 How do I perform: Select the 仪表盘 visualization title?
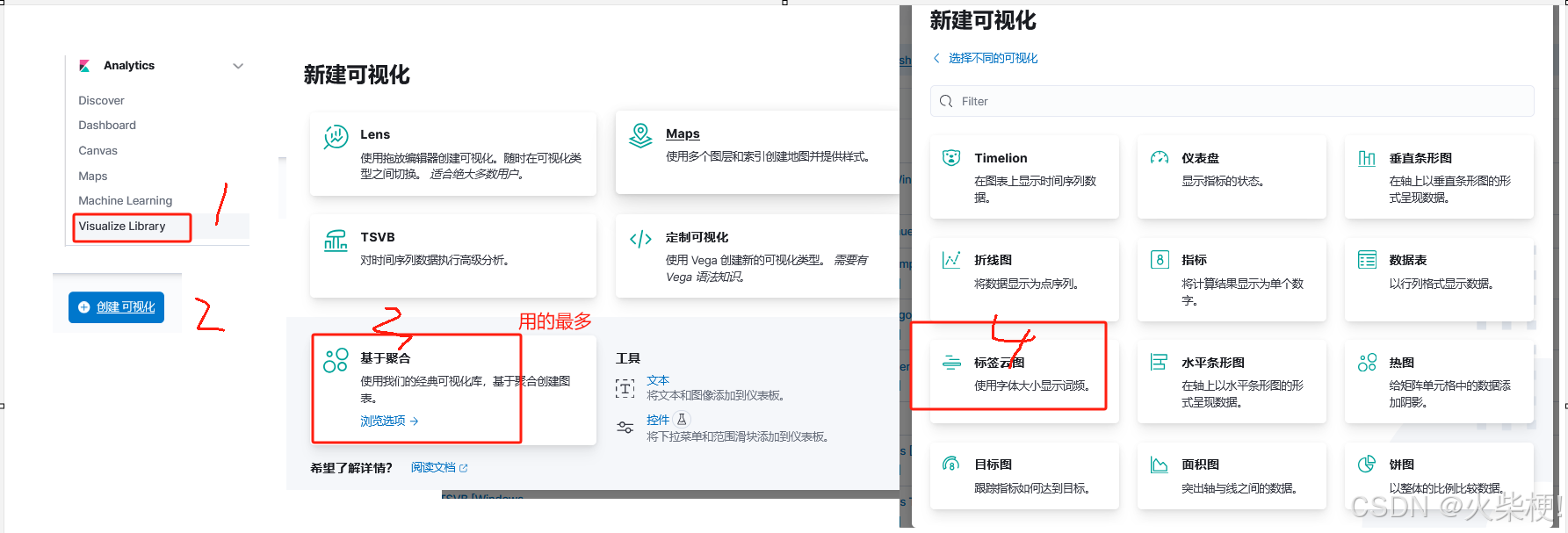[1200, 158]
